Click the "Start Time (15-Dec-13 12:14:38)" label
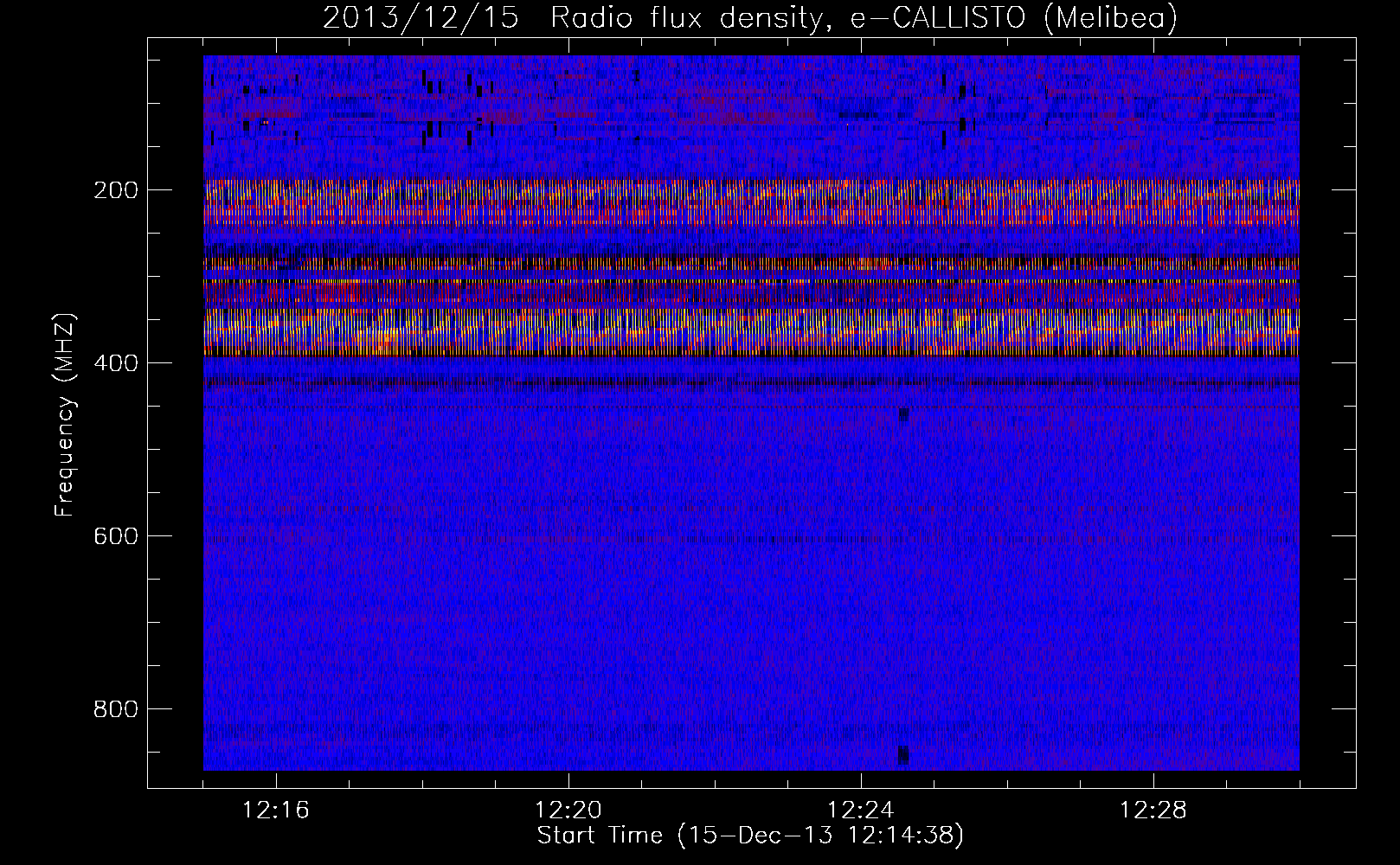 tap(751, 836)
